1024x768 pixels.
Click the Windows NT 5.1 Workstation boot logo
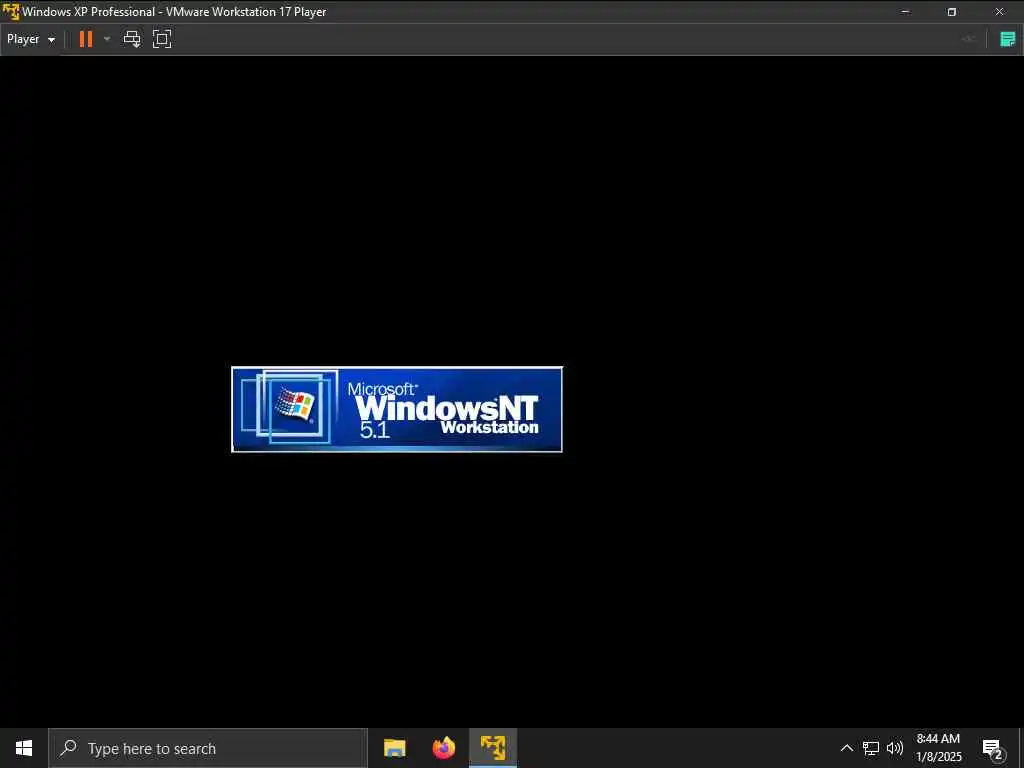click(x=397, y=409)
